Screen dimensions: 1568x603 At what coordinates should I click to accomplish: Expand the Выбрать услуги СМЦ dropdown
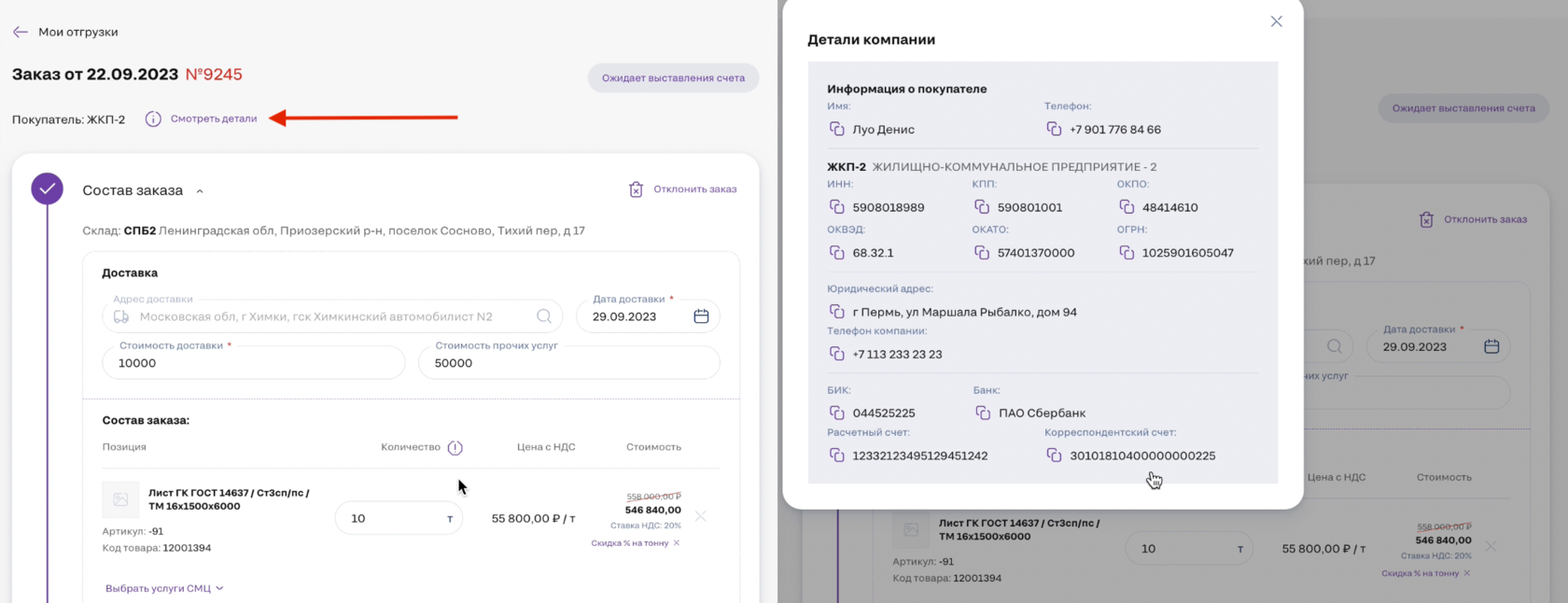click(x=164, y=588)
